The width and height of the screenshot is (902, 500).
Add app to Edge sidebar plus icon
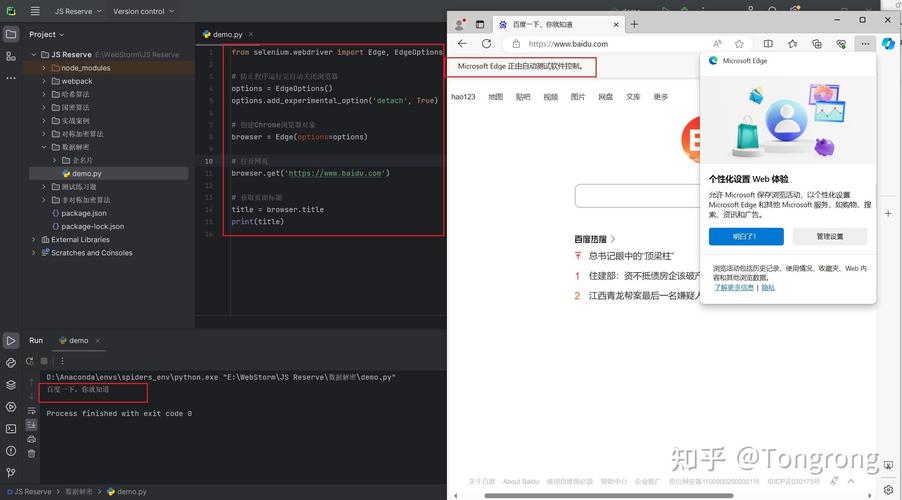point(888,213)
